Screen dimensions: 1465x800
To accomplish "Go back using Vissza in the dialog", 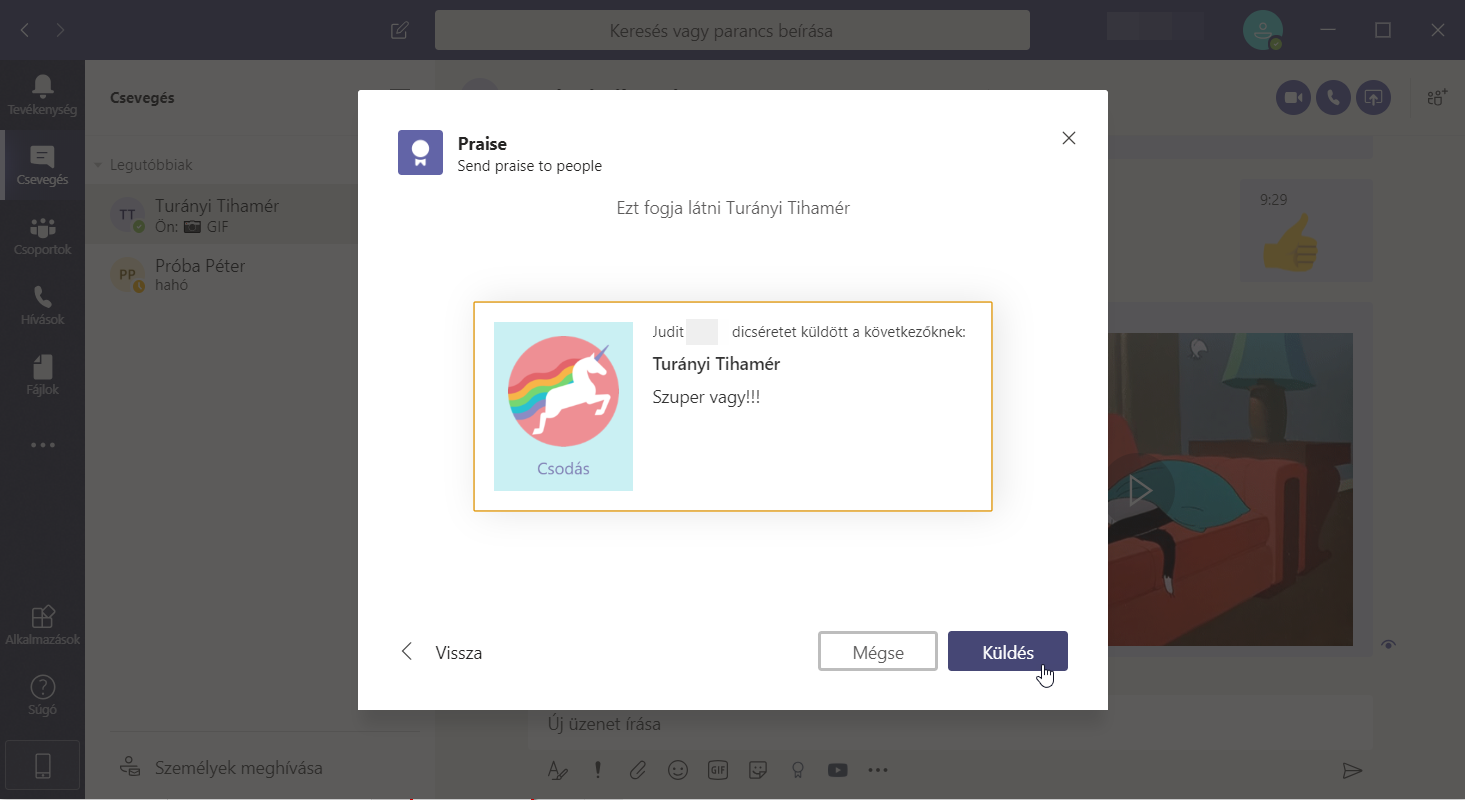I will (x=442, y=653).
